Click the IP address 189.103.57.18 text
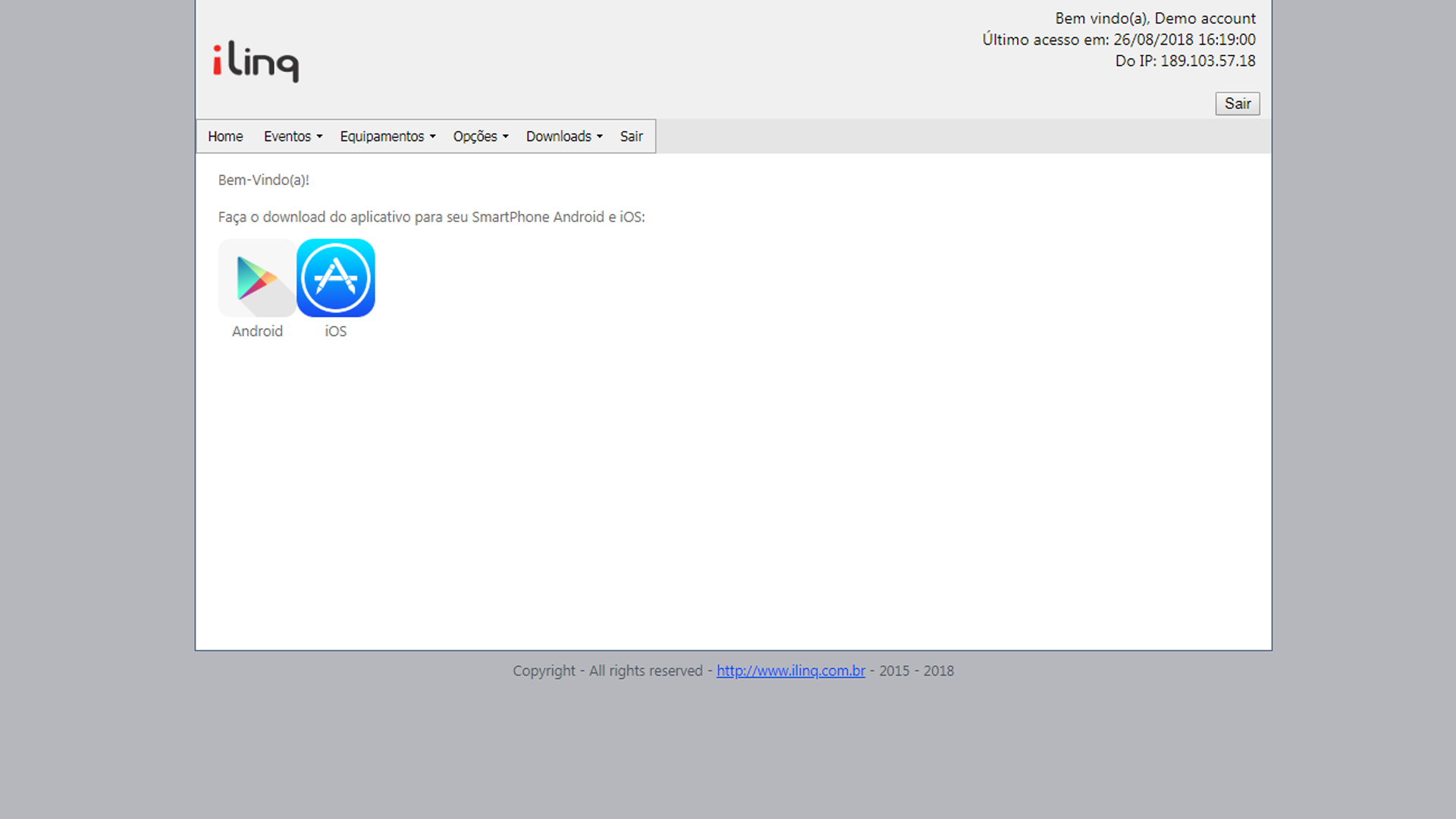Viewport: 1456px width, 819px height. (x=1207, y=61)
